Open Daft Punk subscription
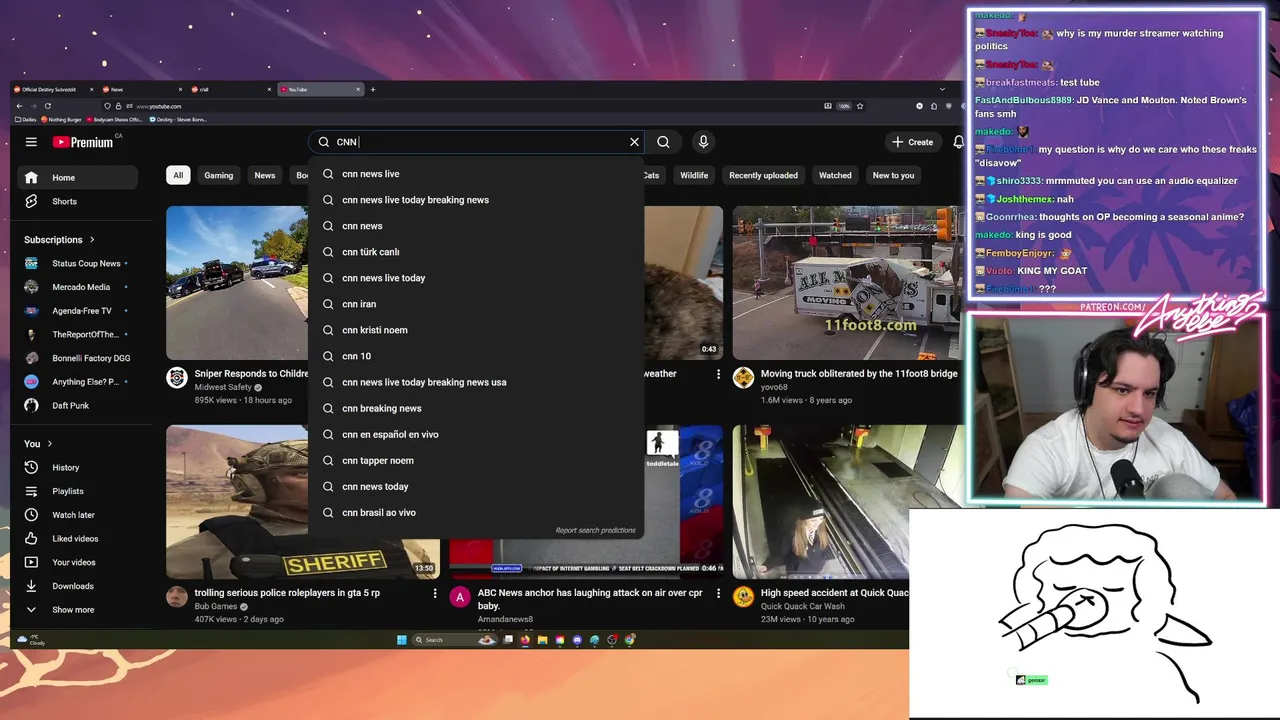Screen dimensions: 1280x720 click(x=76, y=406)
